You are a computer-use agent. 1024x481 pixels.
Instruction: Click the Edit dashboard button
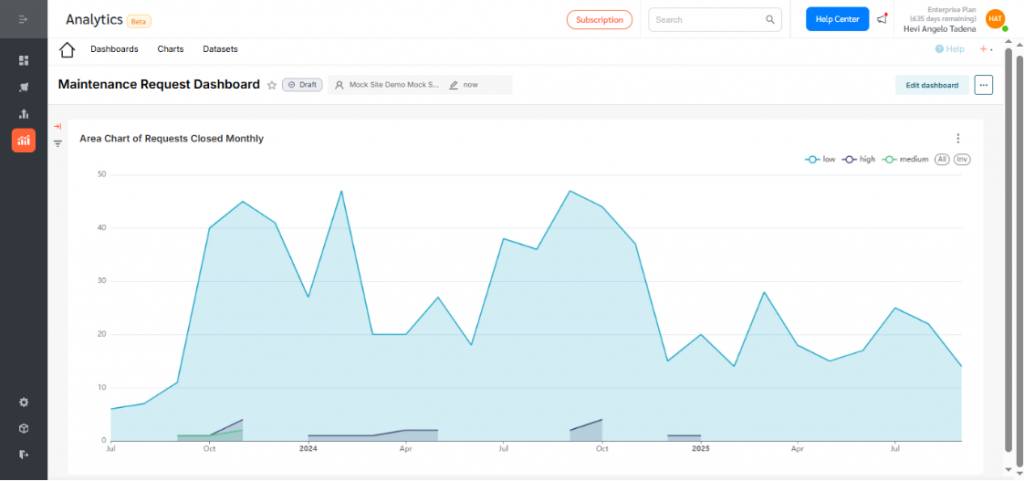931,85
